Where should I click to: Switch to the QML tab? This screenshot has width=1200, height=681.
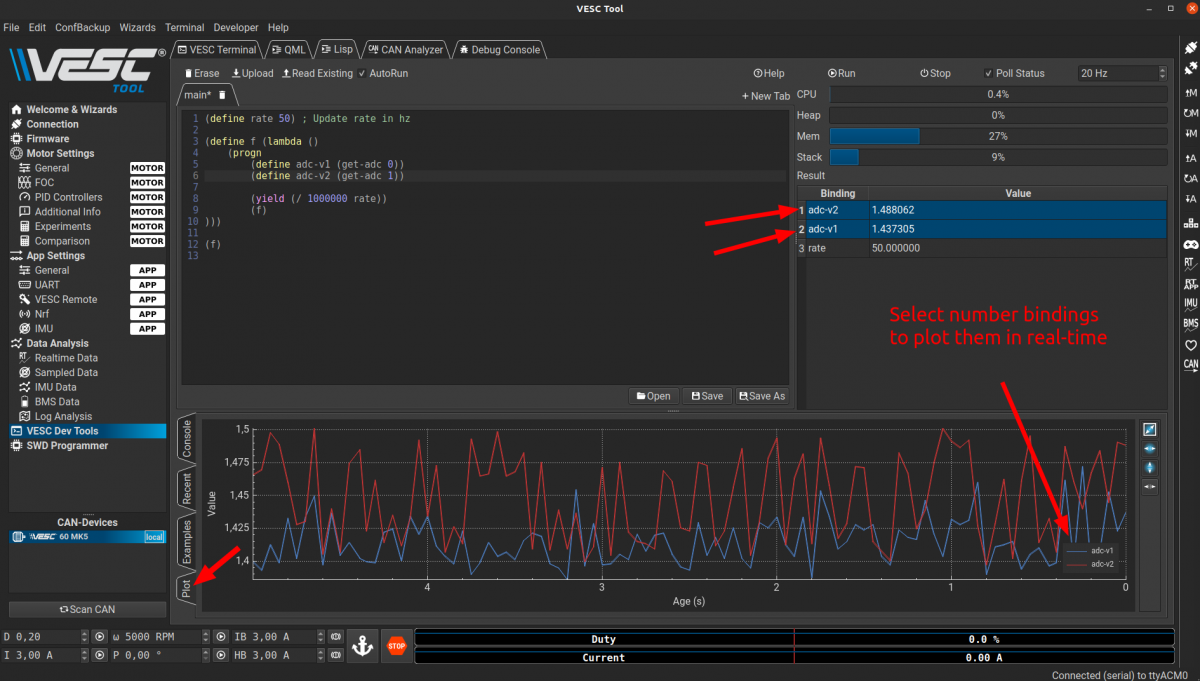coord(289,49)
